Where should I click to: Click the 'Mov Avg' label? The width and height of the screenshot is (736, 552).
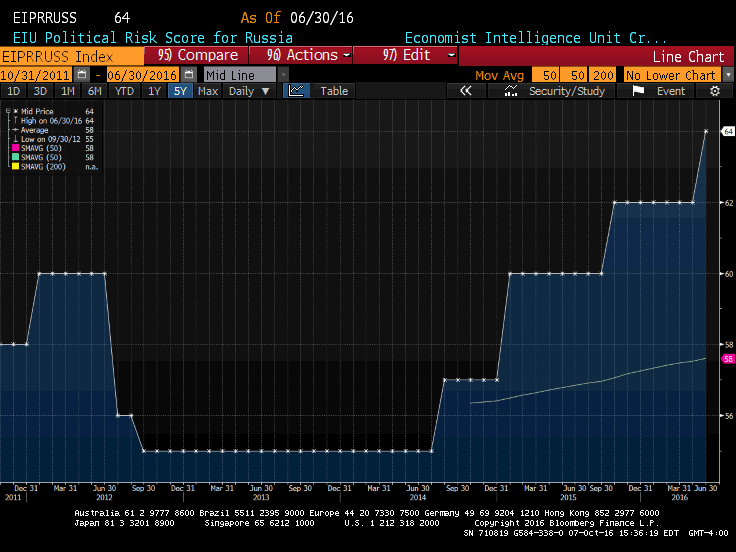[499, 75]
